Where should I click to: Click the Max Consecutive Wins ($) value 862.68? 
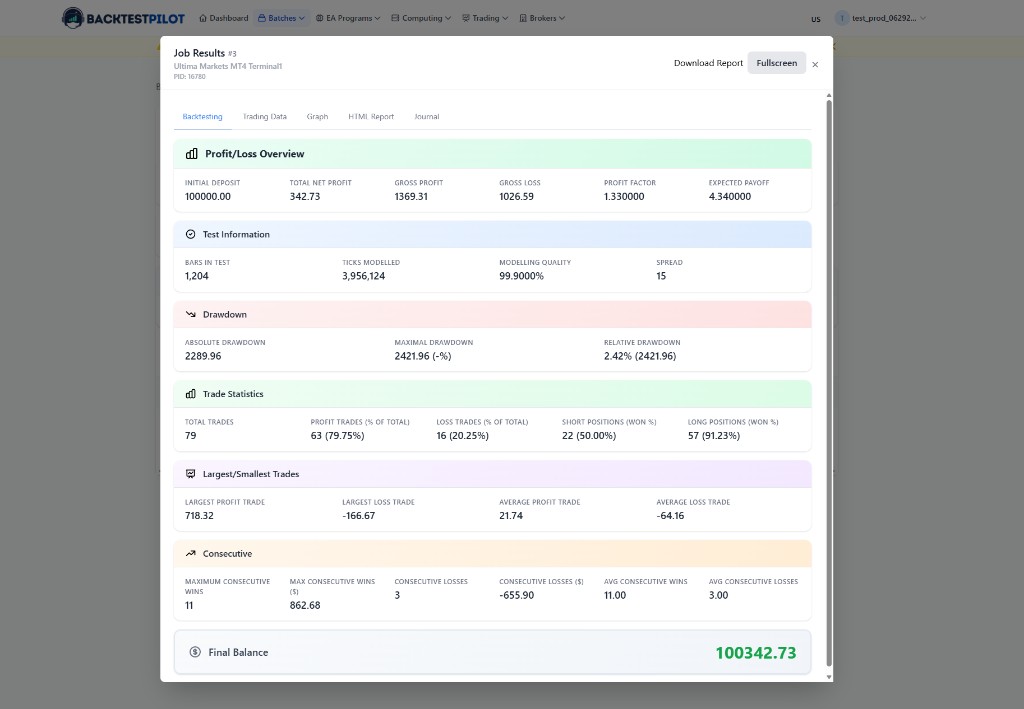pyautogui.click(x=305, y=605)
